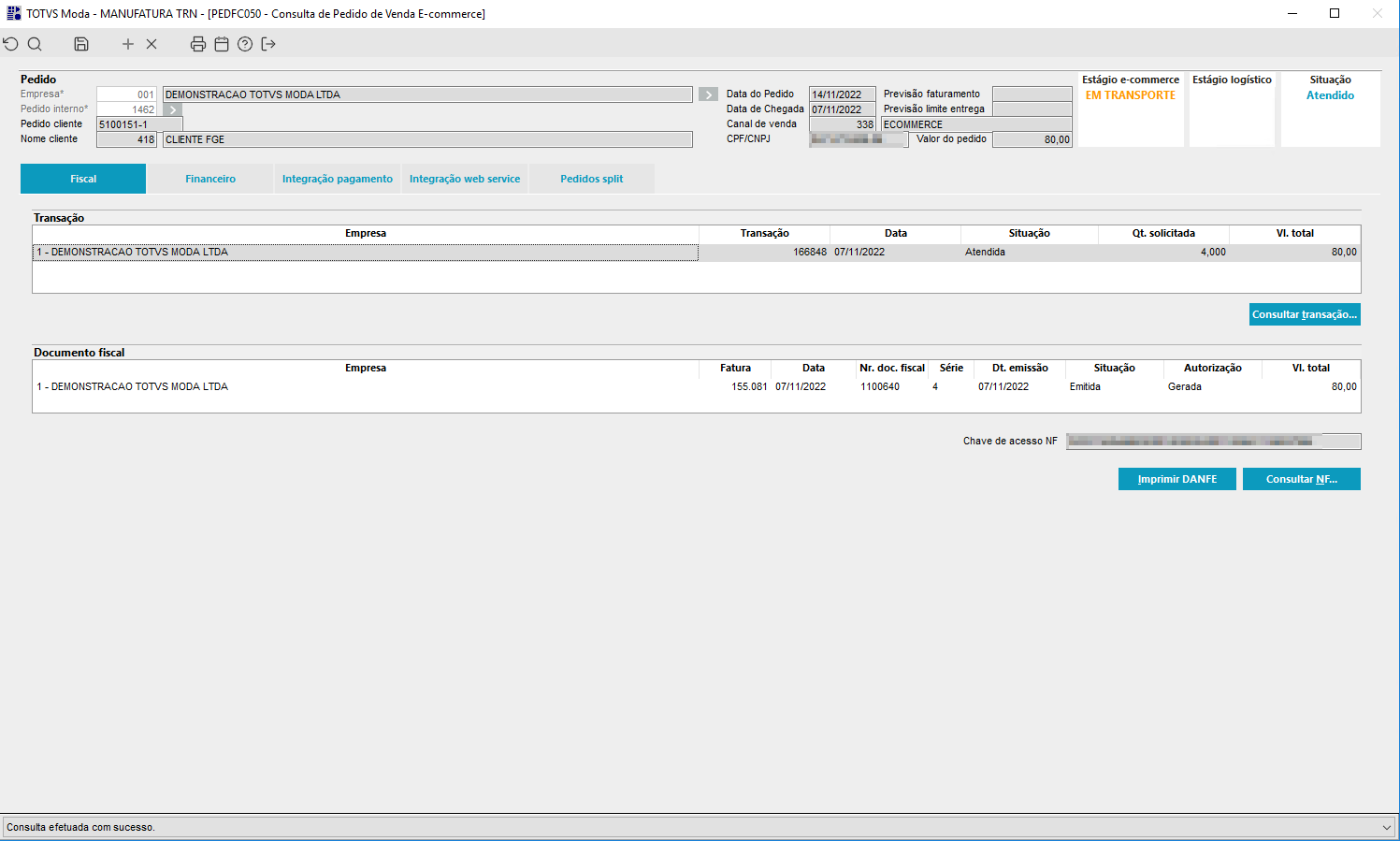
Task: Open the calendar toolbar icon
Action: [x=222, y=44]
